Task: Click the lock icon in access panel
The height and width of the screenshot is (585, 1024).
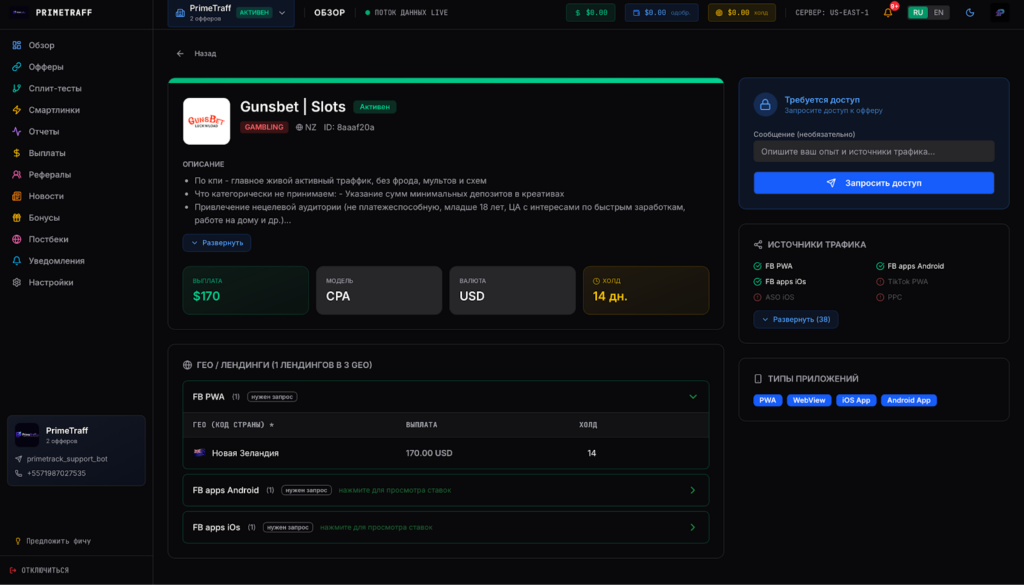Action: (x=765, y=104)
